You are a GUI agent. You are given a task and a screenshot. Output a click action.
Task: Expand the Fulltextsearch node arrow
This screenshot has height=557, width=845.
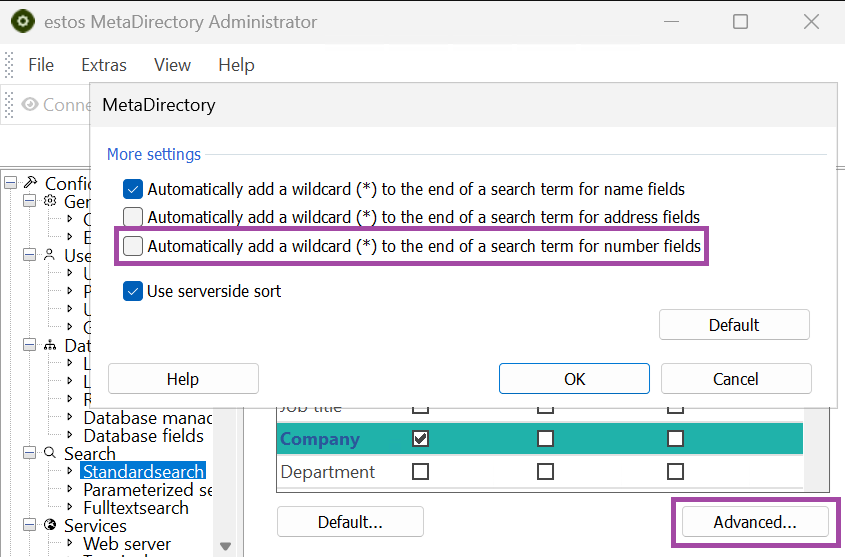click(70, 507)
